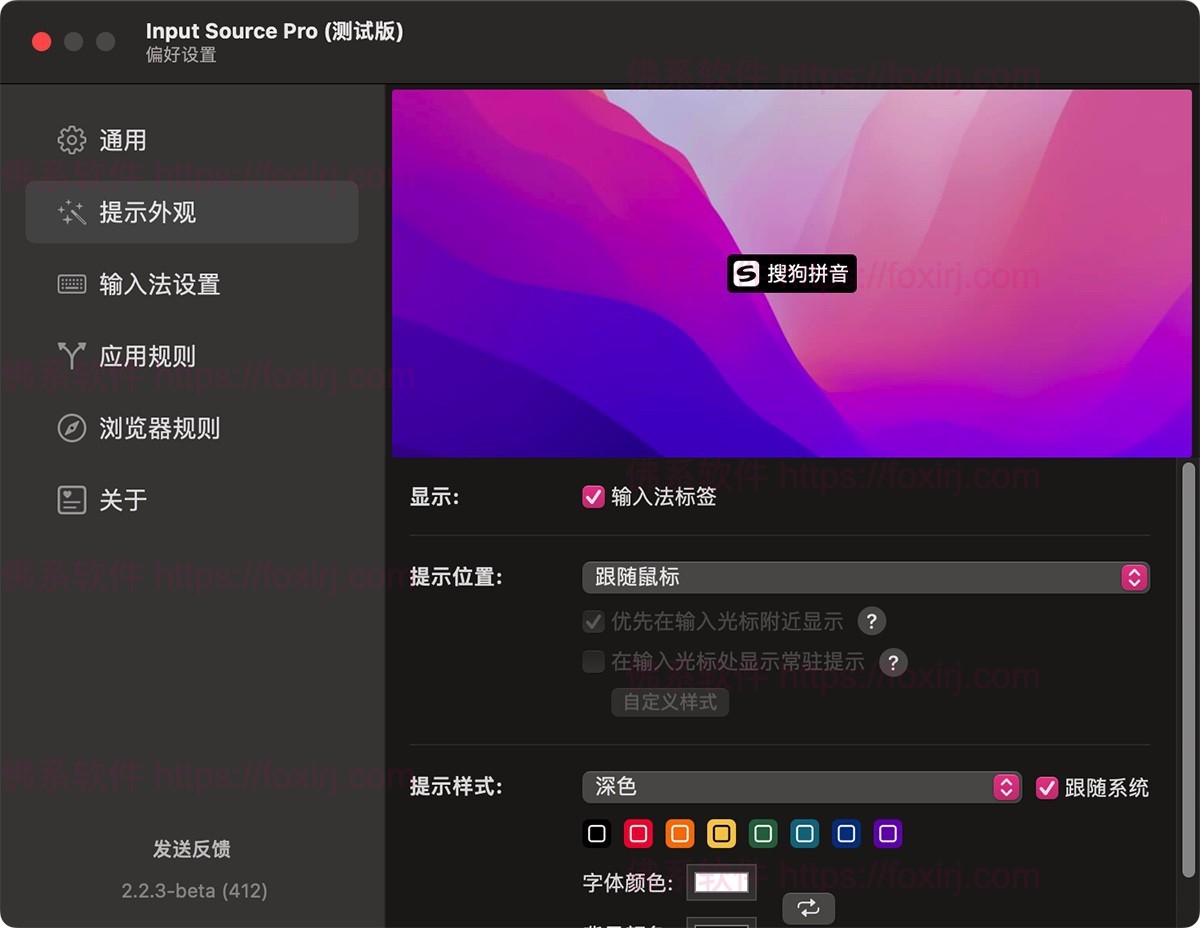
Task: Toggle the 跟随系统 checkbox
Action: tap(1046, 787)
